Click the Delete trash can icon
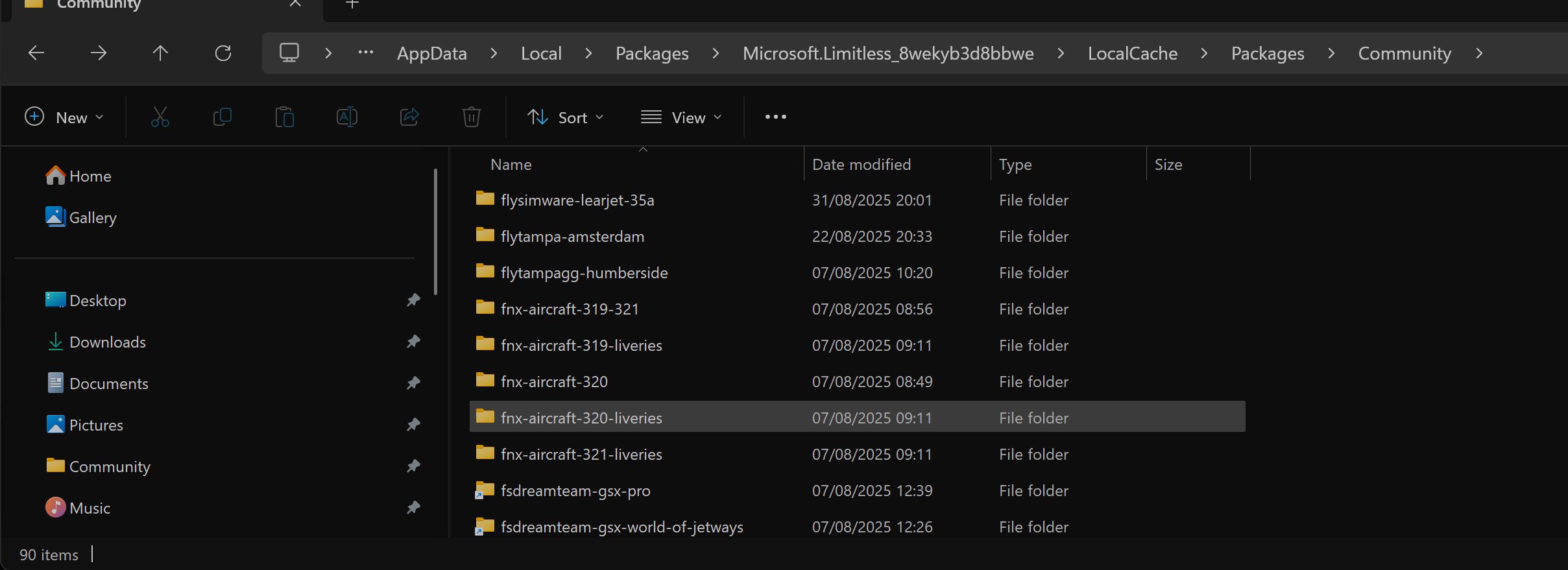This screenshot has width=1568, height=570. coord(471,117)
